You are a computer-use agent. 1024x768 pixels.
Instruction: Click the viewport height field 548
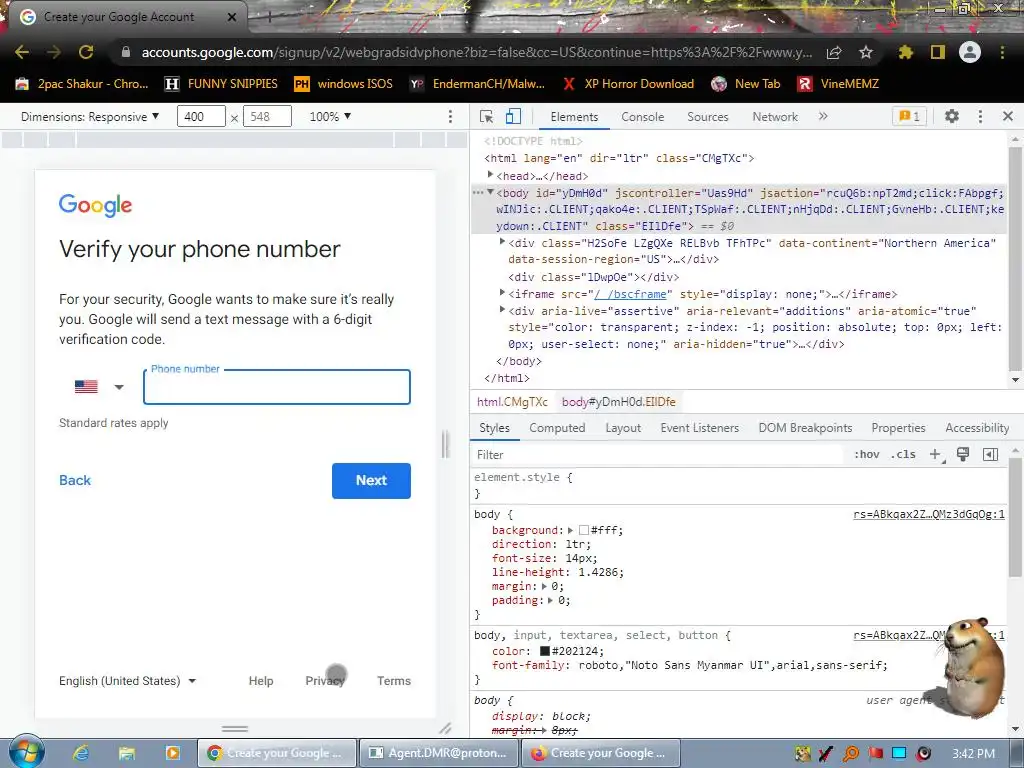267,116
